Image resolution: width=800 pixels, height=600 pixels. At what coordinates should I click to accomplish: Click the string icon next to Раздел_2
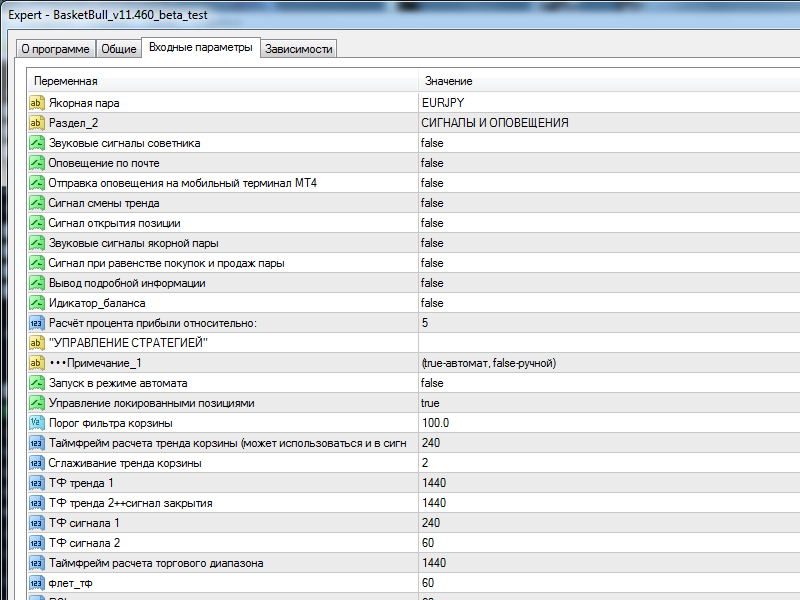coord(37,123)
